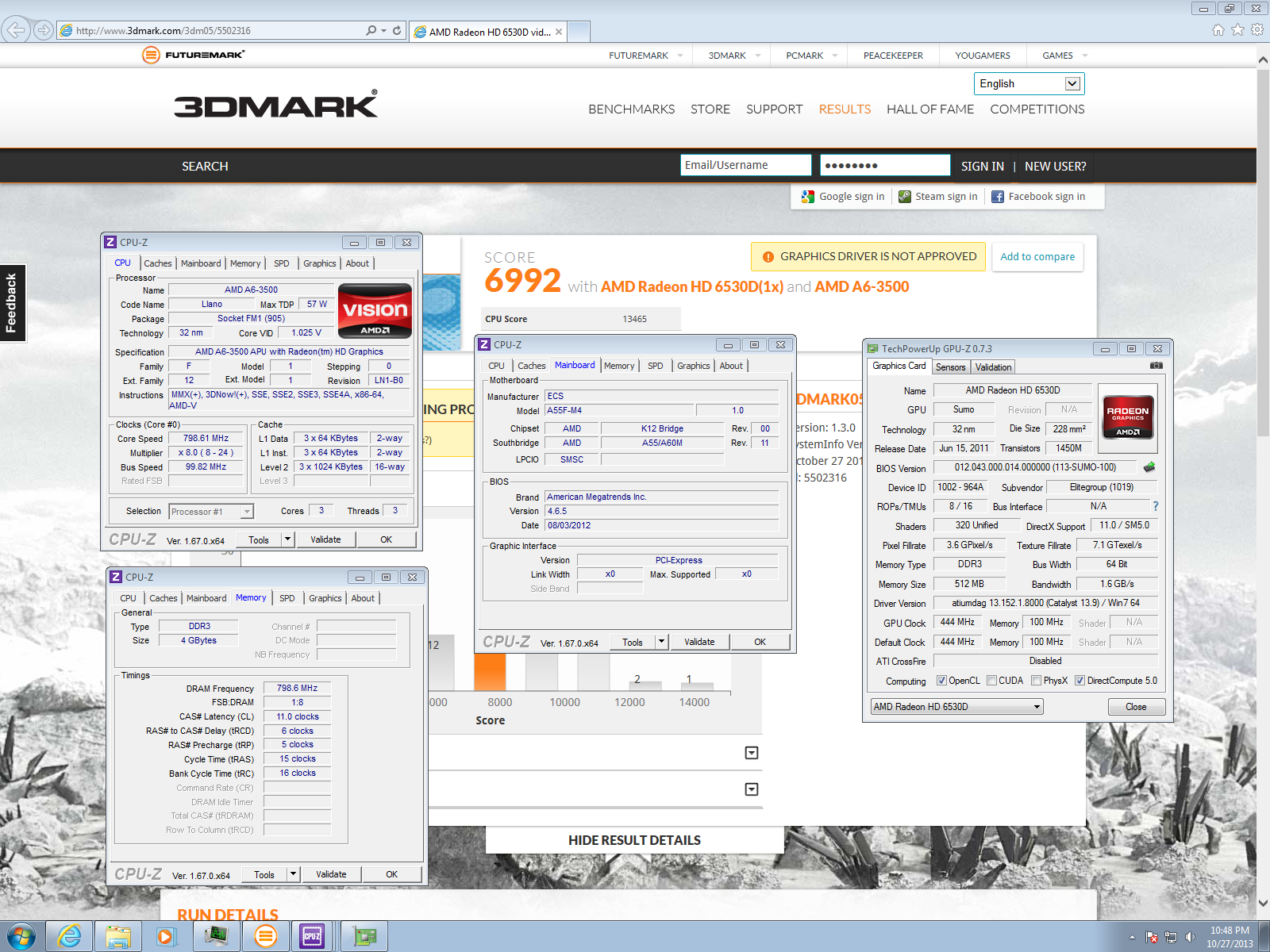Open the Processor #1 selection dropdown
The width and height of the screenshot is (1270, 952).
coord(211,512)
